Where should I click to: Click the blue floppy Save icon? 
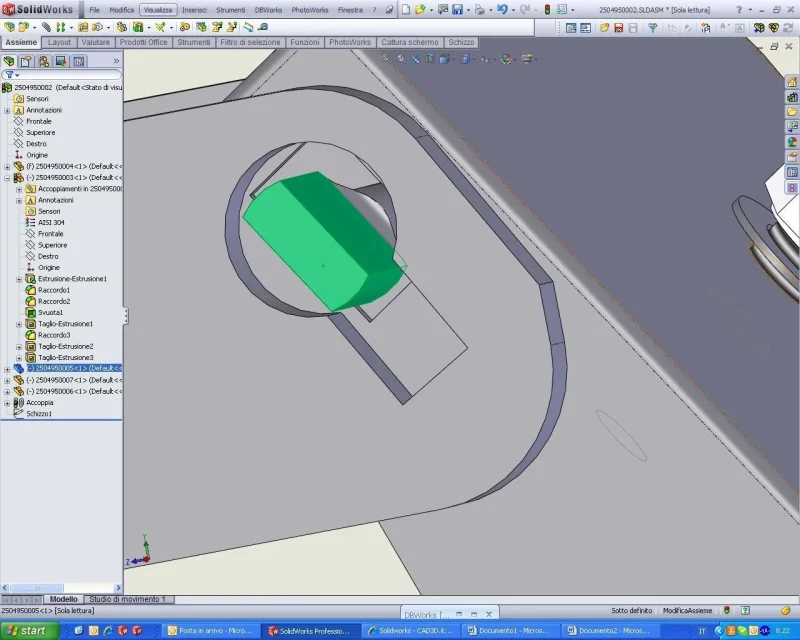[x=457, y=10]
